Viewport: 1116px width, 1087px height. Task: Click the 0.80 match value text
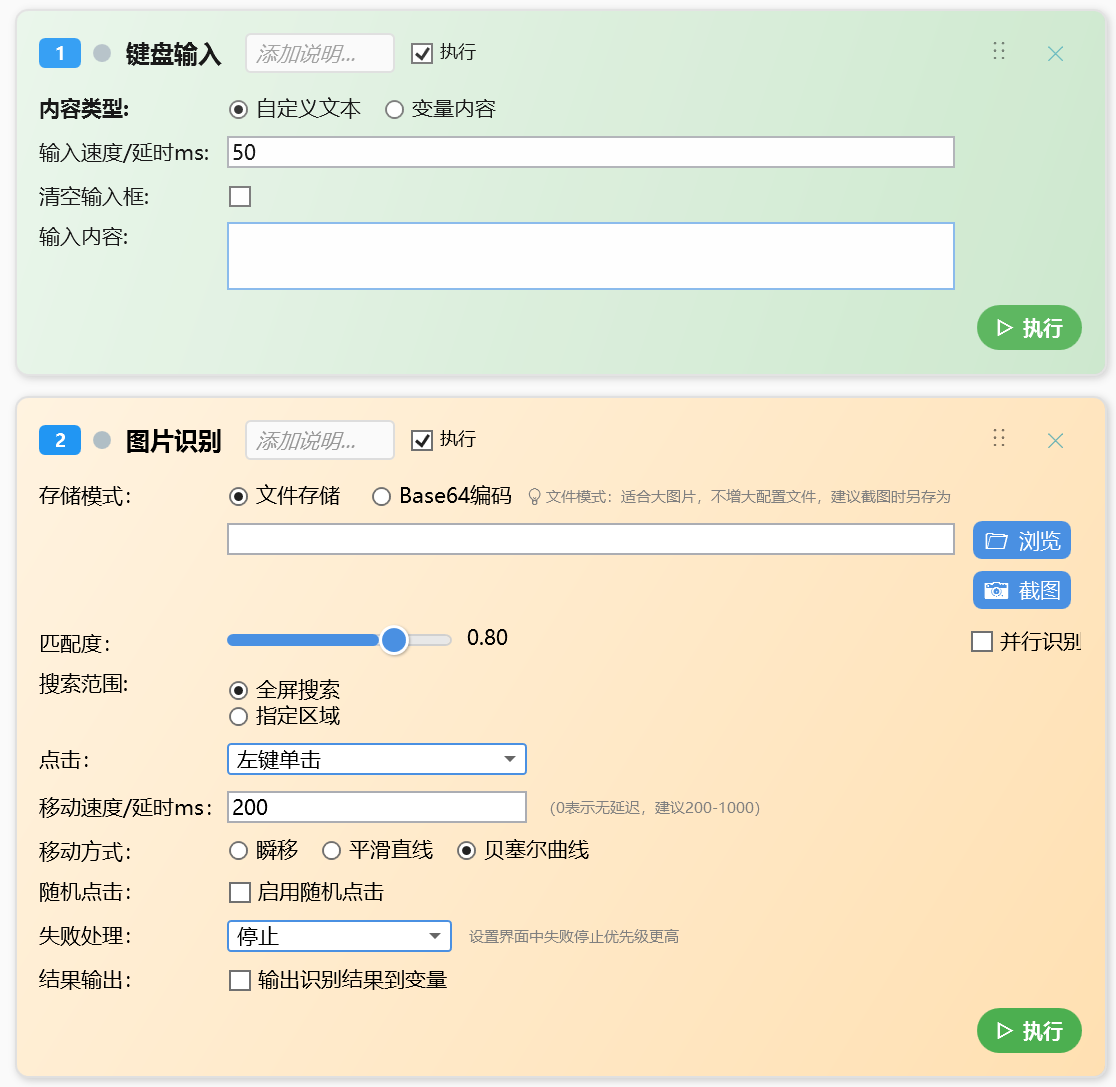[488, 638]
